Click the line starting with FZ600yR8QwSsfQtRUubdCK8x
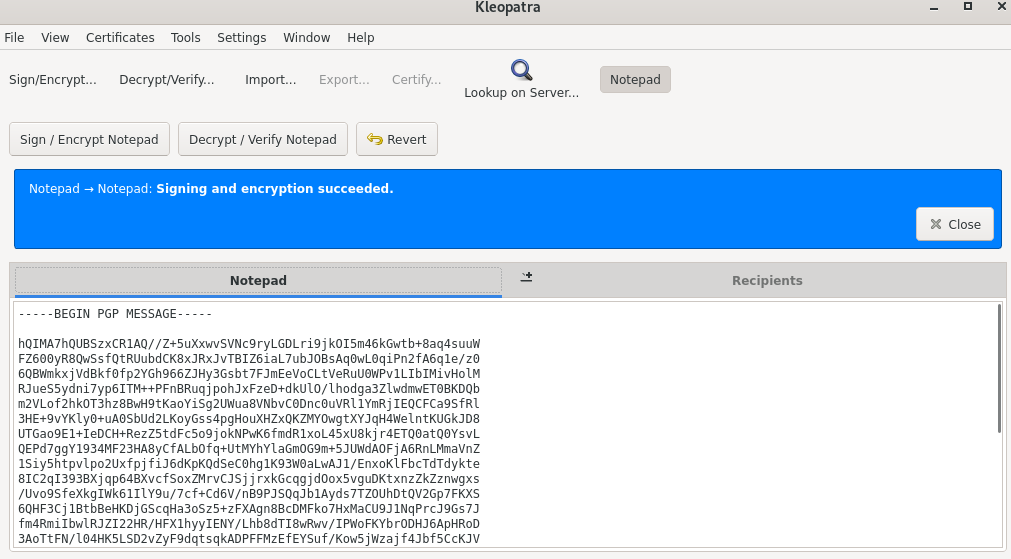Viewport: 1011px width, 559px height. pyautogui.click(x=249, y=358)
